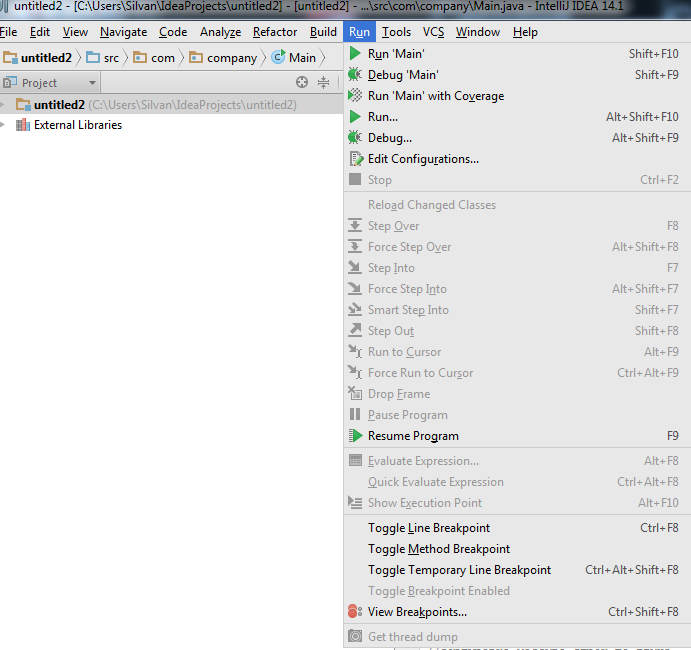Click the Show Execution Point icon

[x=355, y=502]
